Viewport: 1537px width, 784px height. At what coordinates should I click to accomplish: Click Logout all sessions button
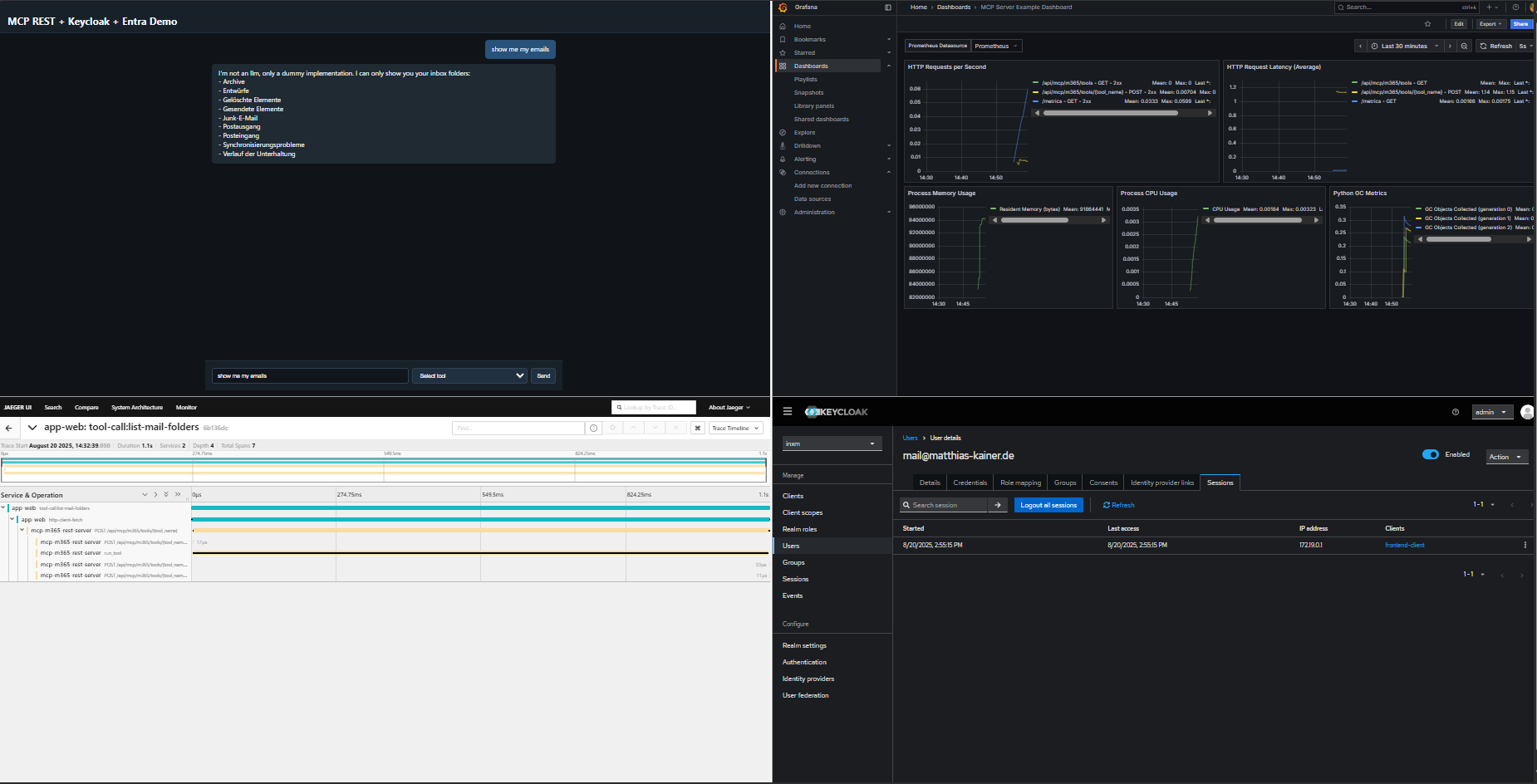click(x=1048, y=505)
